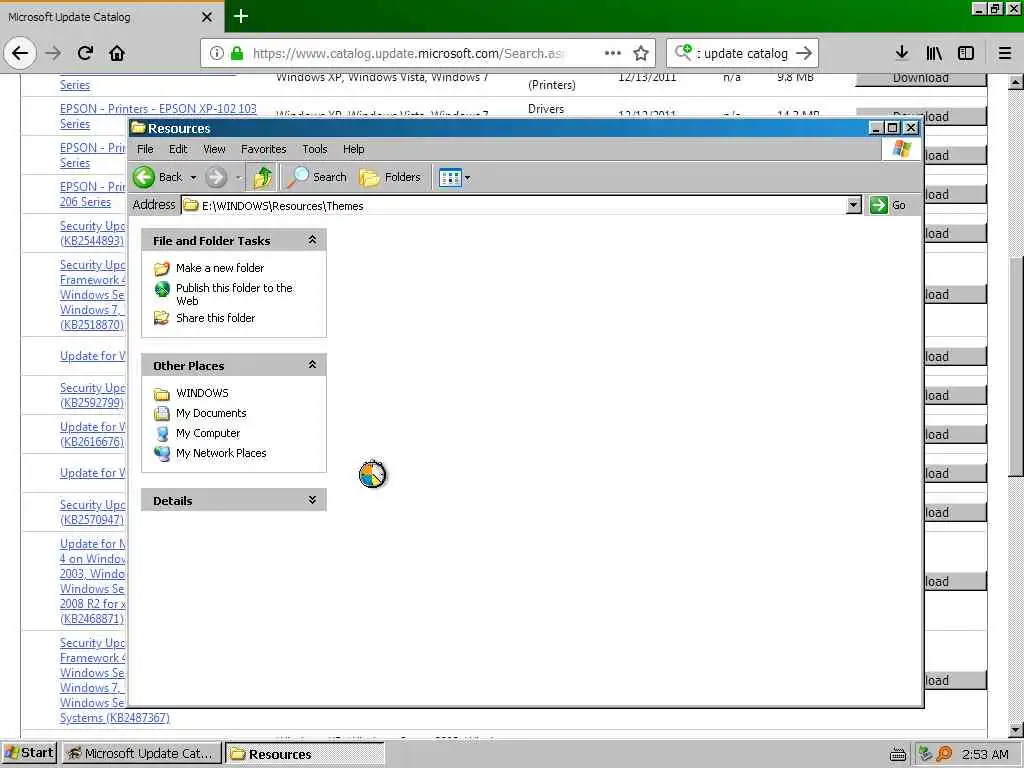Click the green padlock in URL bar
This screenshot has width=1024, height=768.
[237, 53]
